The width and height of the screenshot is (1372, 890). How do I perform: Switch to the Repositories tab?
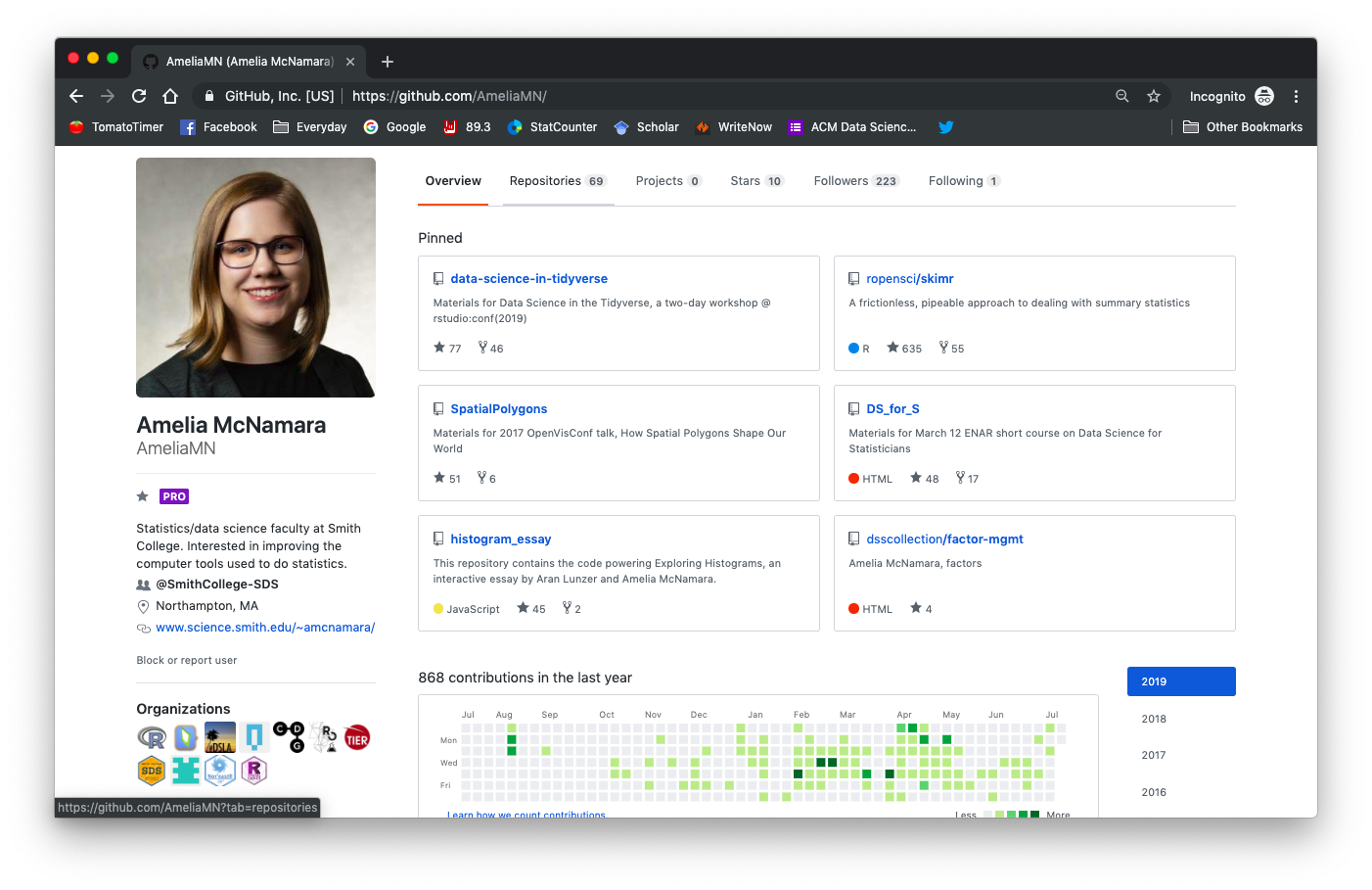coord(558,180)
